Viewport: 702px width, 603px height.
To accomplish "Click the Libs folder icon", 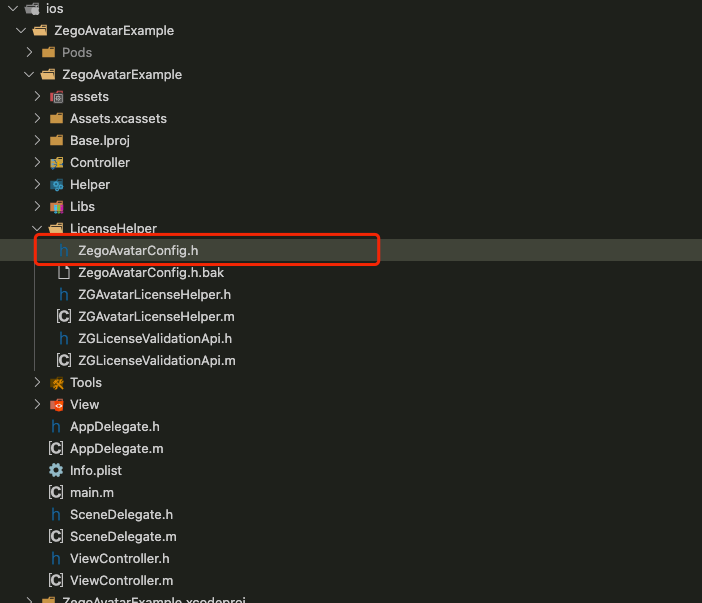I will (x=56, y=207).
